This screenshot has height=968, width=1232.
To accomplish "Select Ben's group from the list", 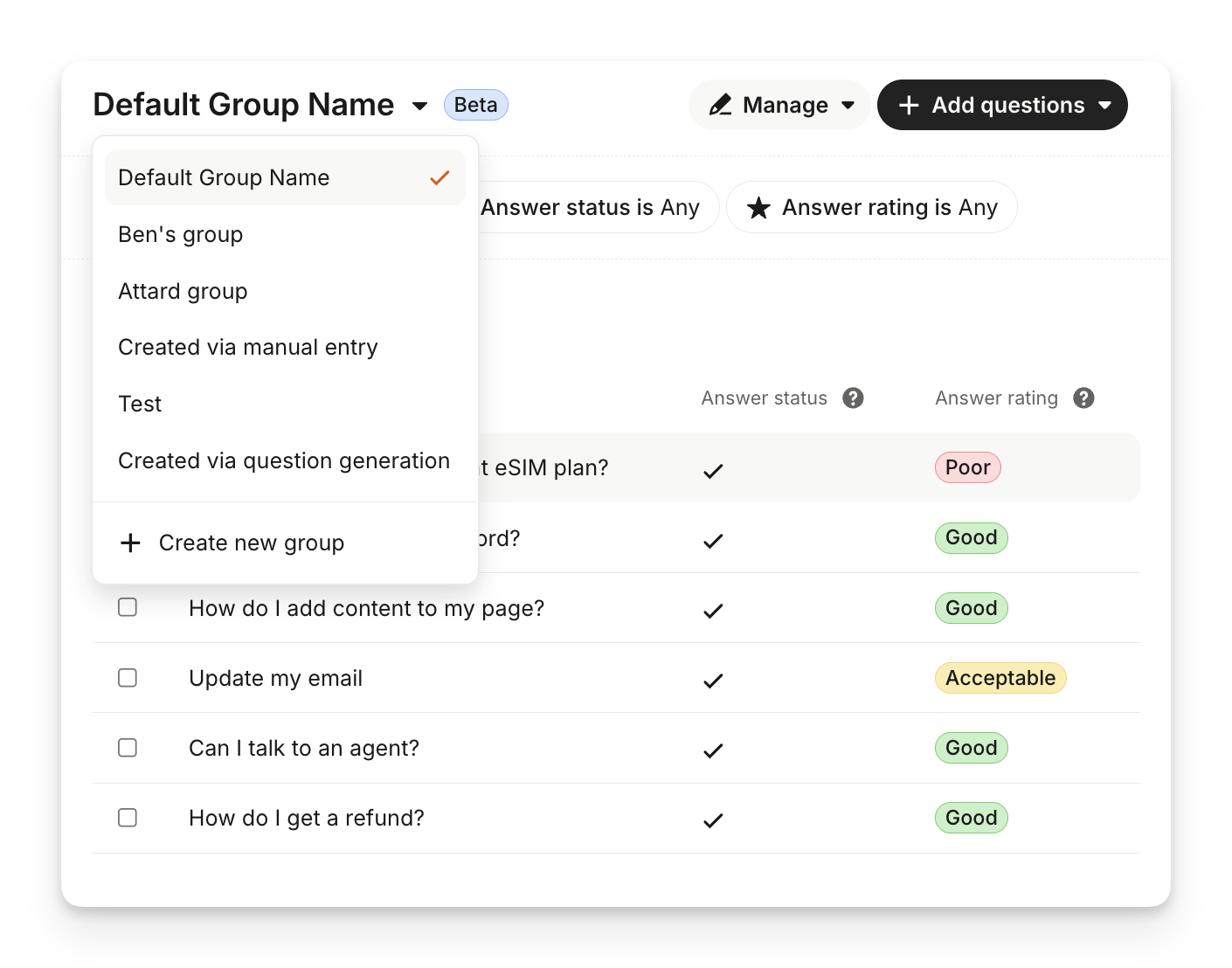I will [x=181, y=235].
